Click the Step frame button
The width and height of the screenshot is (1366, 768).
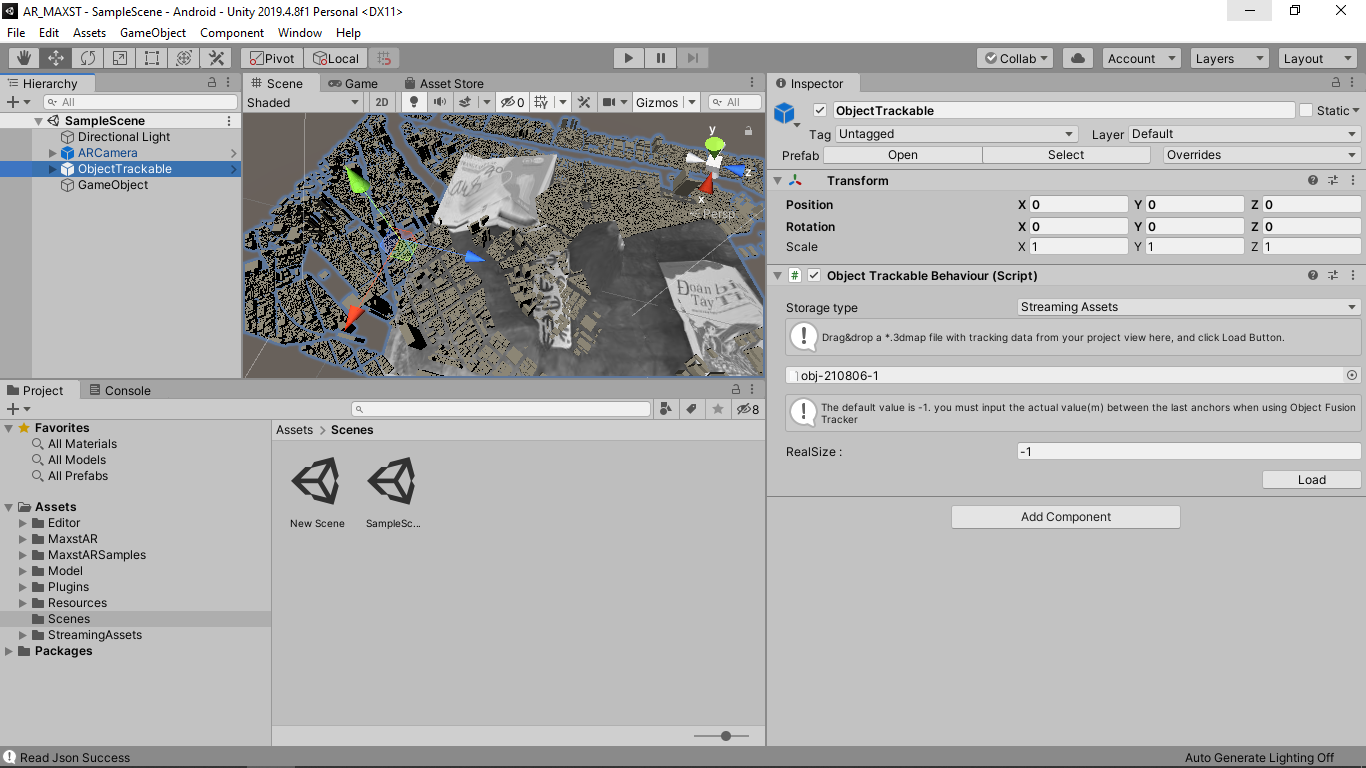click(x=693, y=58)
